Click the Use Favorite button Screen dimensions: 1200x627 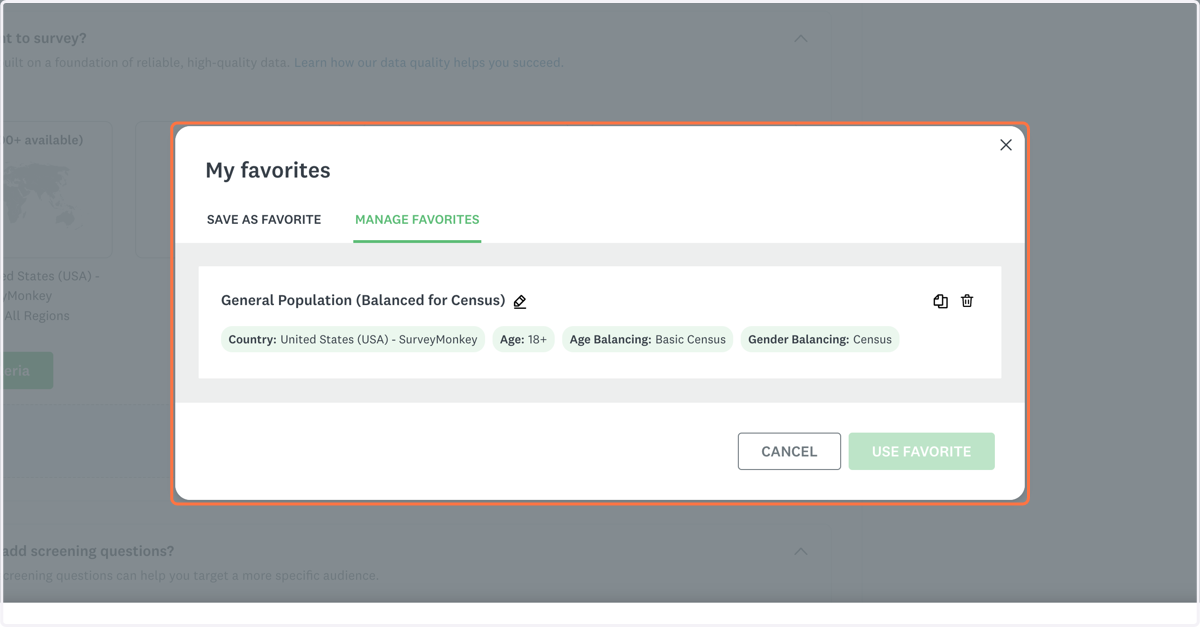(922, 451)
